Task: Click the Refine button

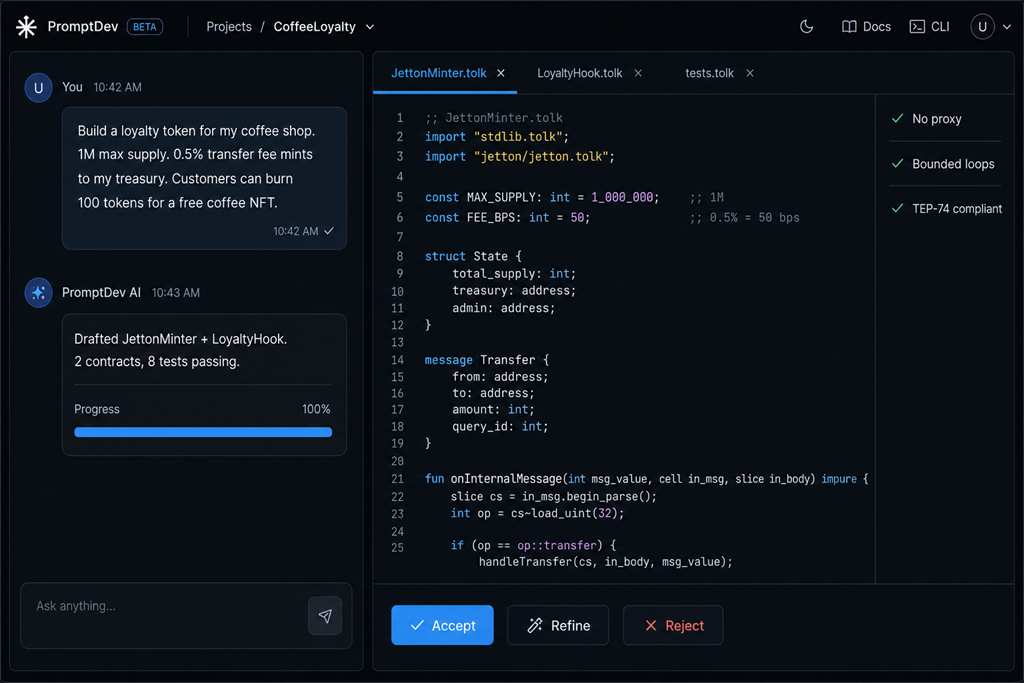Action: click(558, 626)
